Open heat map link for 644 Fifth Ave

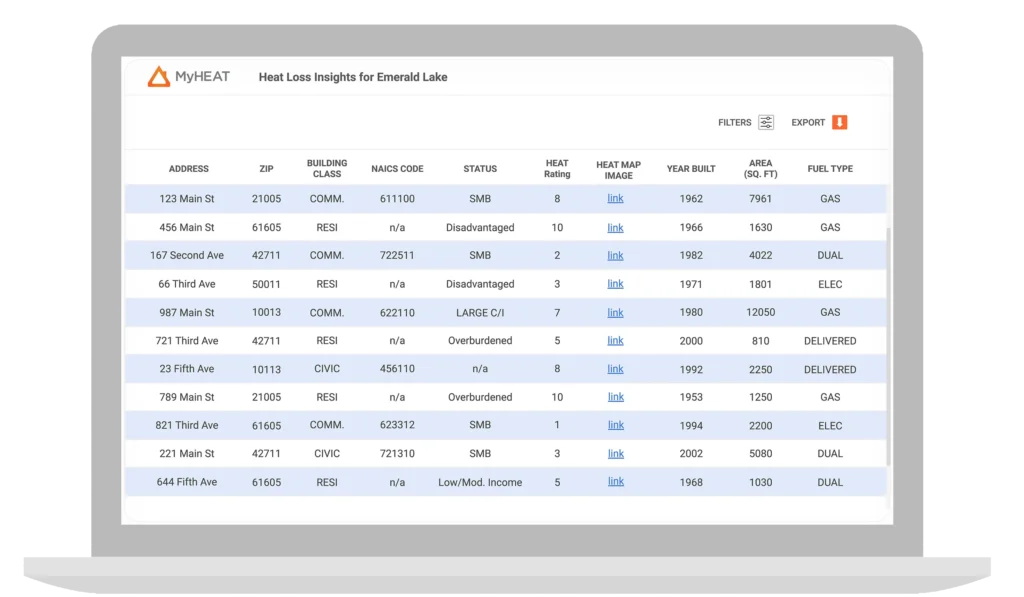[x=615, y=482]
